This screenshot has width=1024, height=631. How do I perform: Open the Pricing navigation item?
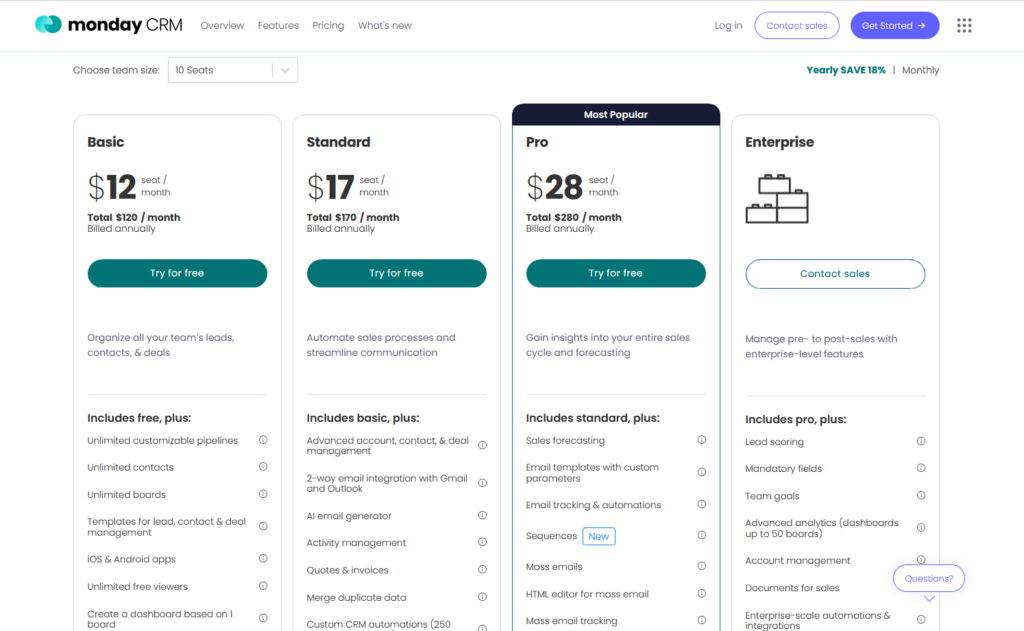tap(328, 25)
